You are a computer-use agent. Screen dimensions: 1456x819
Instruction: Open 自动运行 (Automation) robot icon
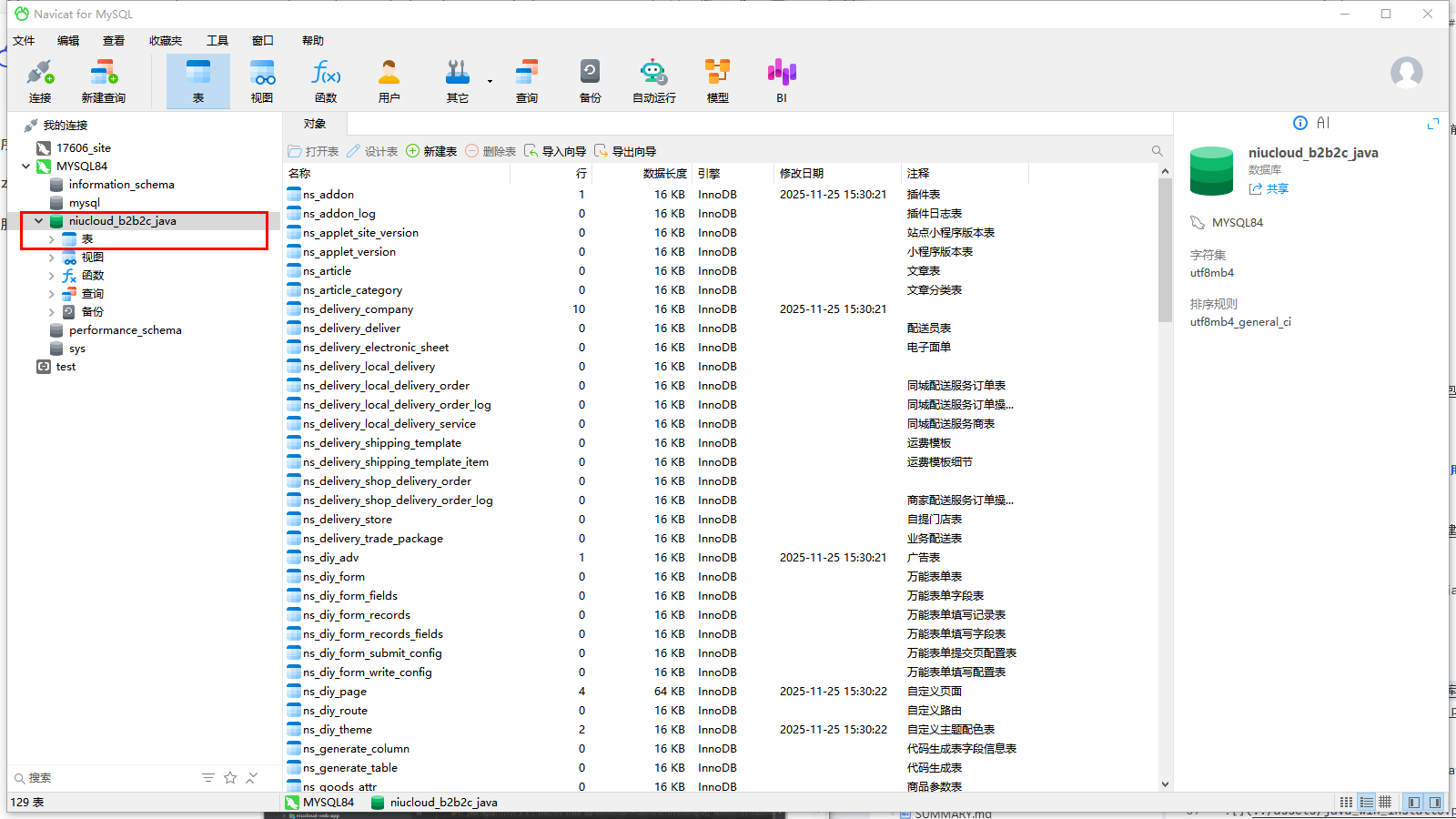point(653,80)
